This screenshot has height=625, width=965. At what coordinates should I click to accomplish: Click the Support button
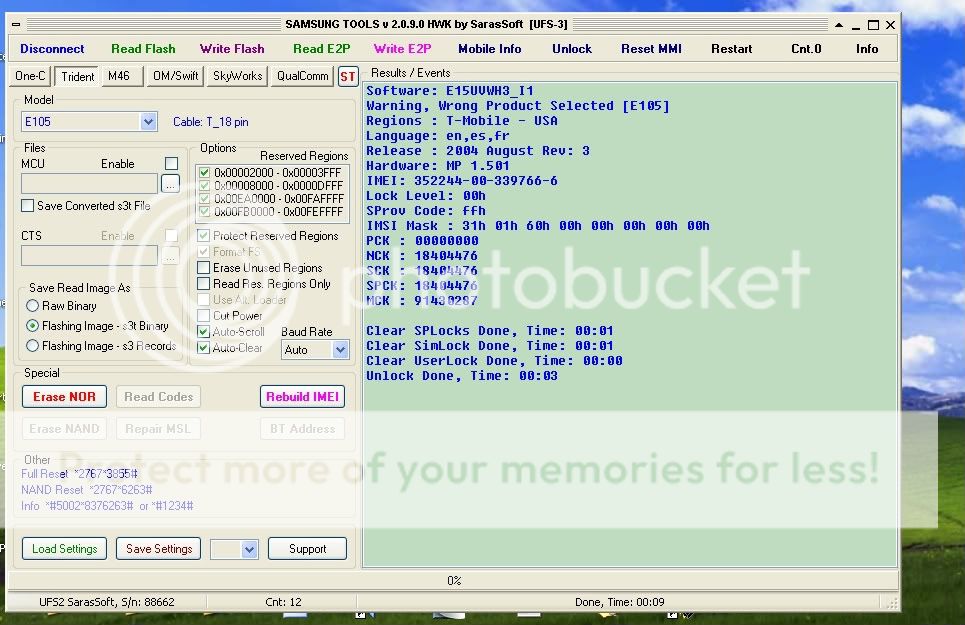307,549
